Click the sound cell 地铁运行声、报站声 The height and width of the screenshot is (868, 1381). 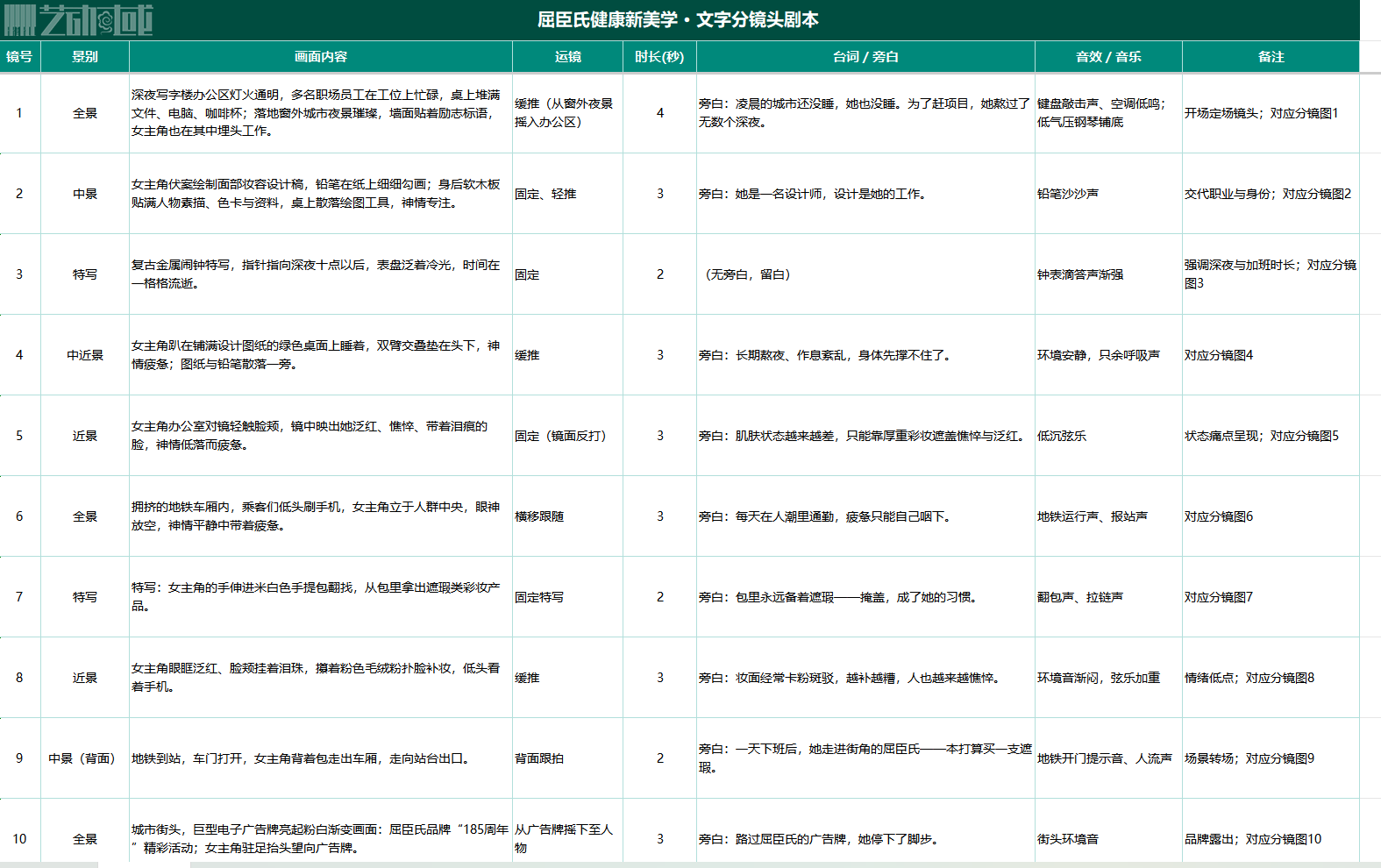[x=1108, y=516]
